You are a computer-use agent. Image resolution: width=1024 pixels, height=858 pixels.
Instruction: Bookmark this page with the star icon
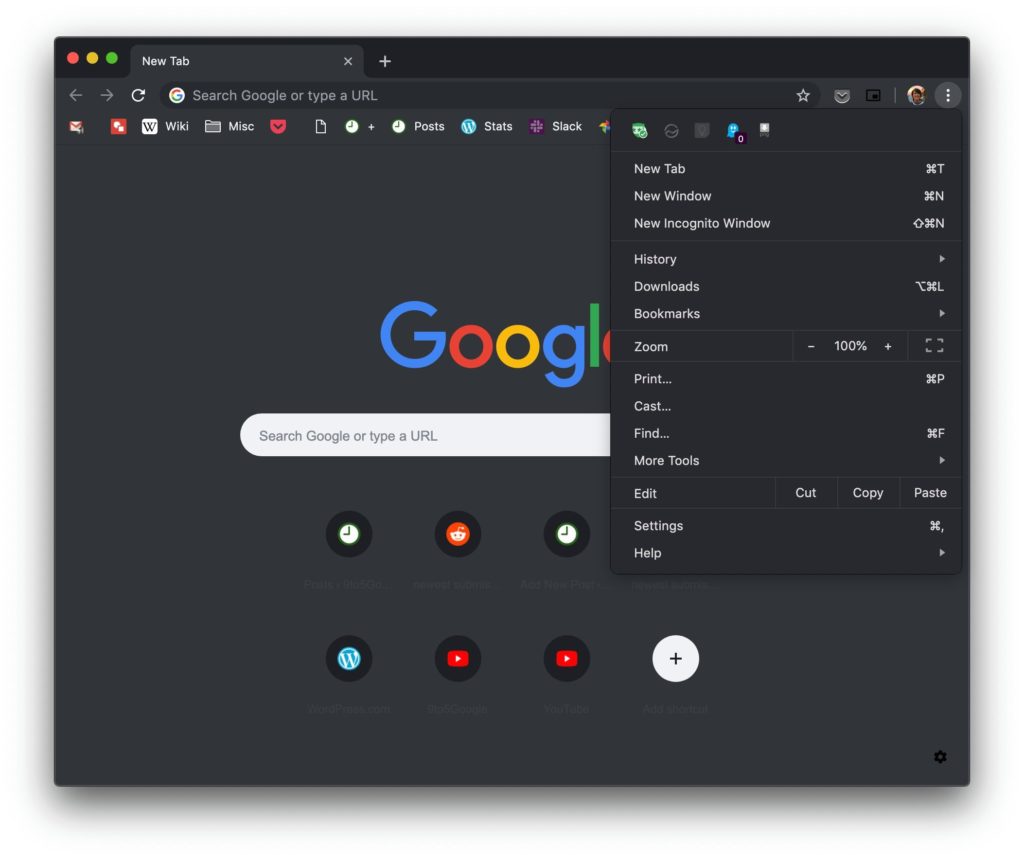[803, 95]
